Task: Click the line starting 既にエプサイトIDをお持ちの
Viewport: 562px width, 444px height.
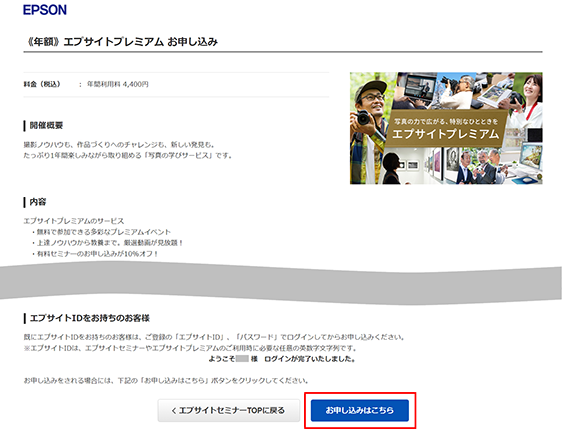Action: (x=214, y=337)
